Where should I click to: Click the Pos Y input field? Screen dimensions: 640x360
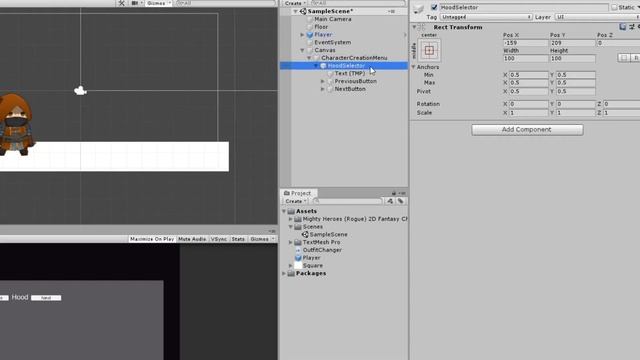coord(572,43)
